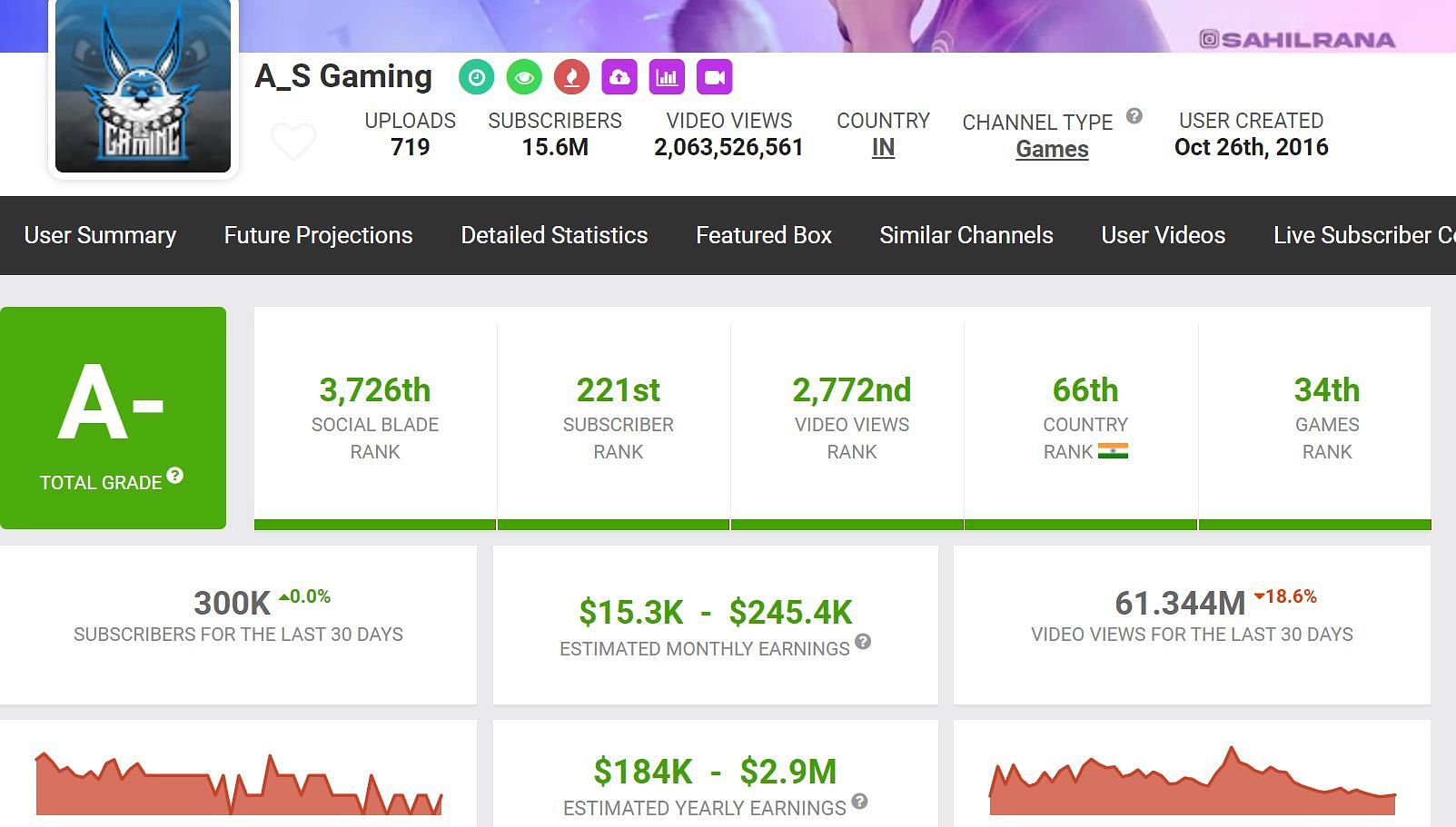Click the green eye badge icon
Image resolution: width=1456 pixels, height=827 pixels.
524,77
